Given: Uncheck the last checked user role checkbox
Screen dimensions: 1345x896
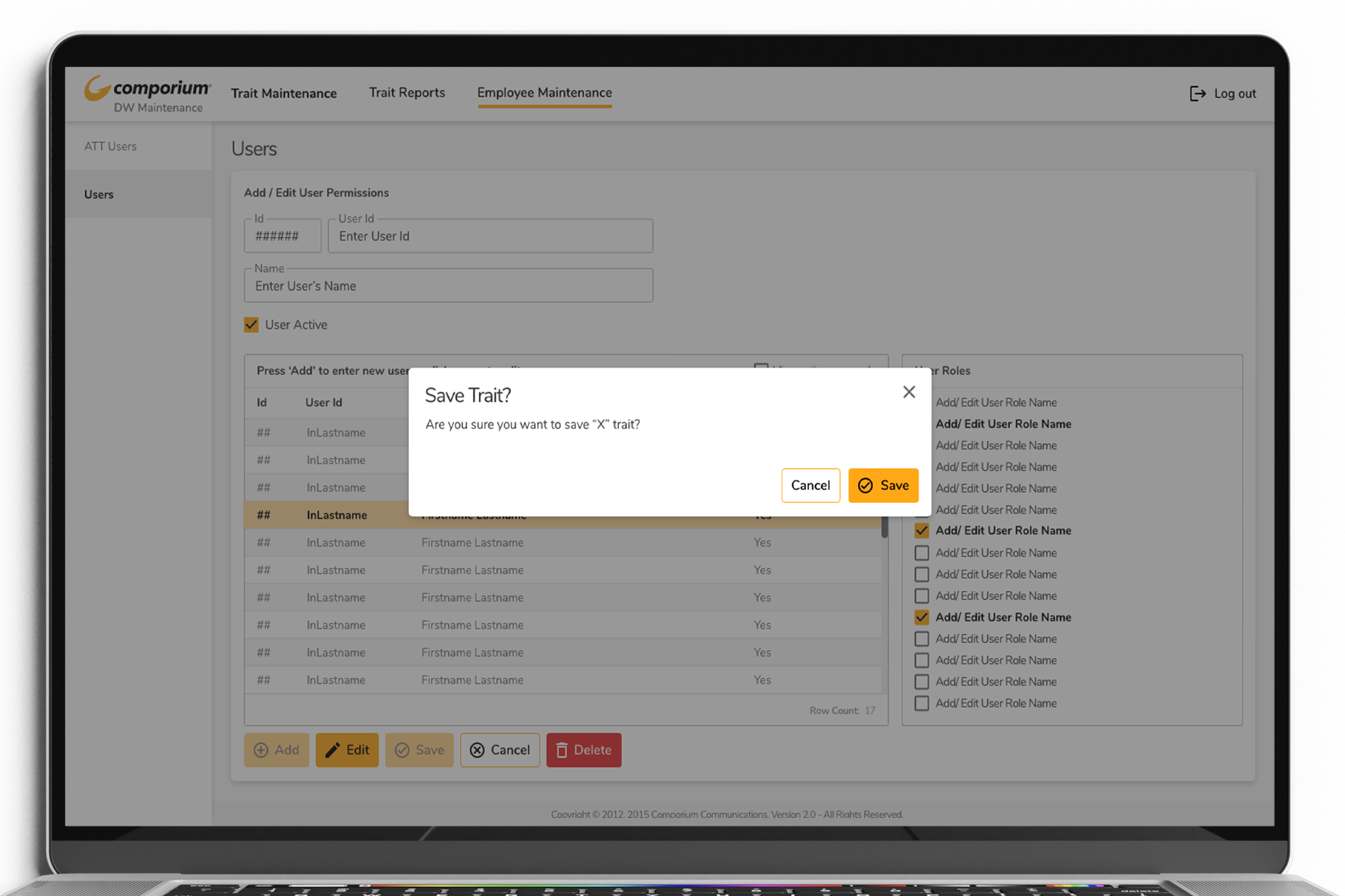Looking at the screenshot, I should coord(921,617).
